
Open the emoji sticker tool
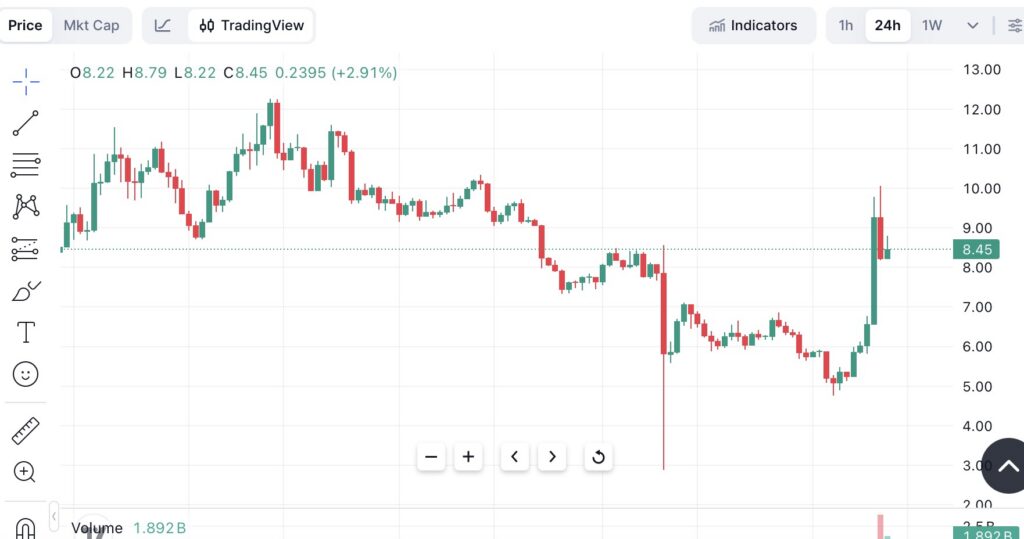26,375
